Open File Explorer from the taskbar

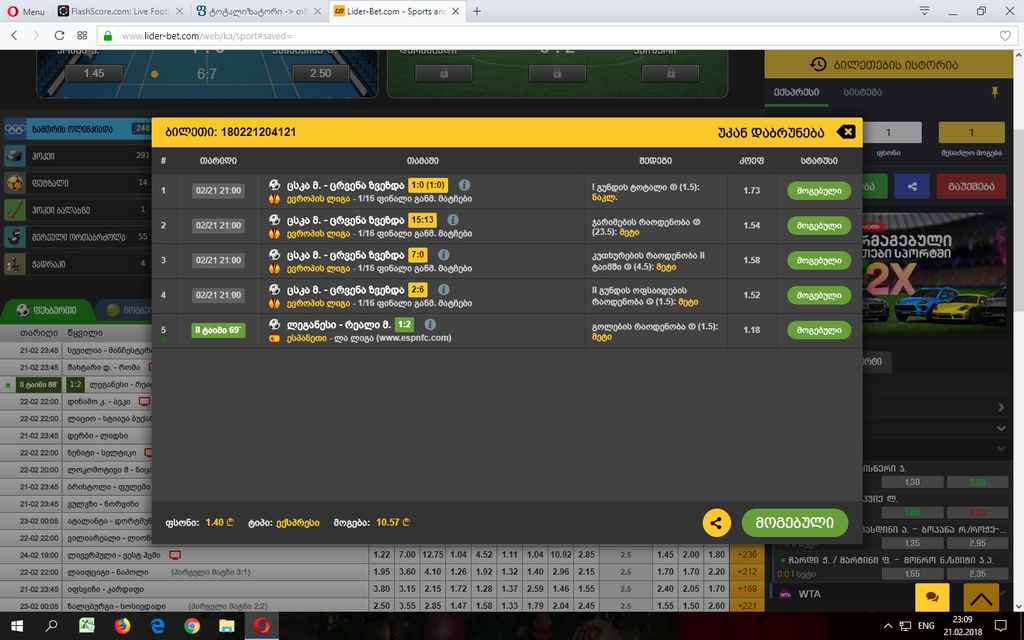pyautogui.click(x=227, y=626)
